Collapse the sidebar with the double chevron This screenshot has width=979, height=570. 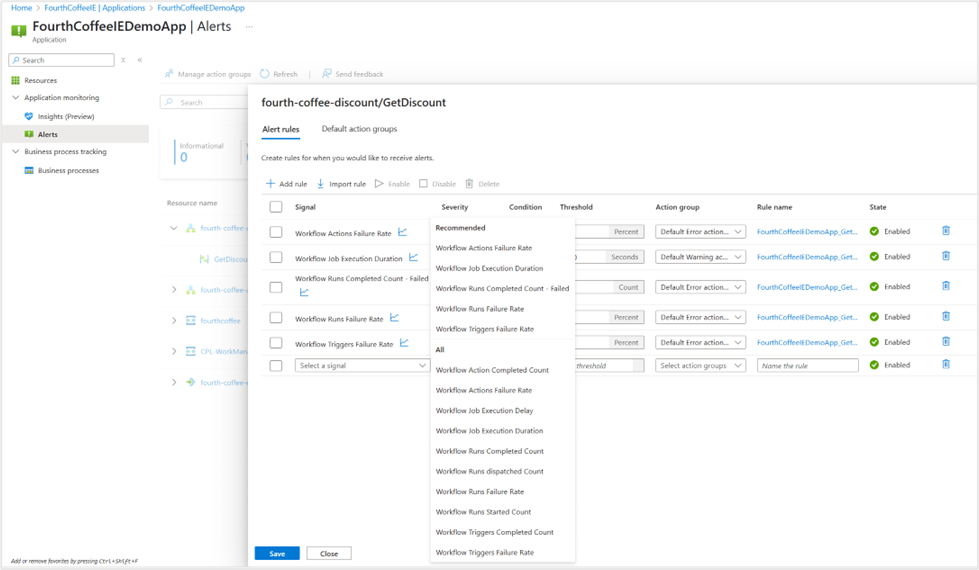[x=140, y=60]
